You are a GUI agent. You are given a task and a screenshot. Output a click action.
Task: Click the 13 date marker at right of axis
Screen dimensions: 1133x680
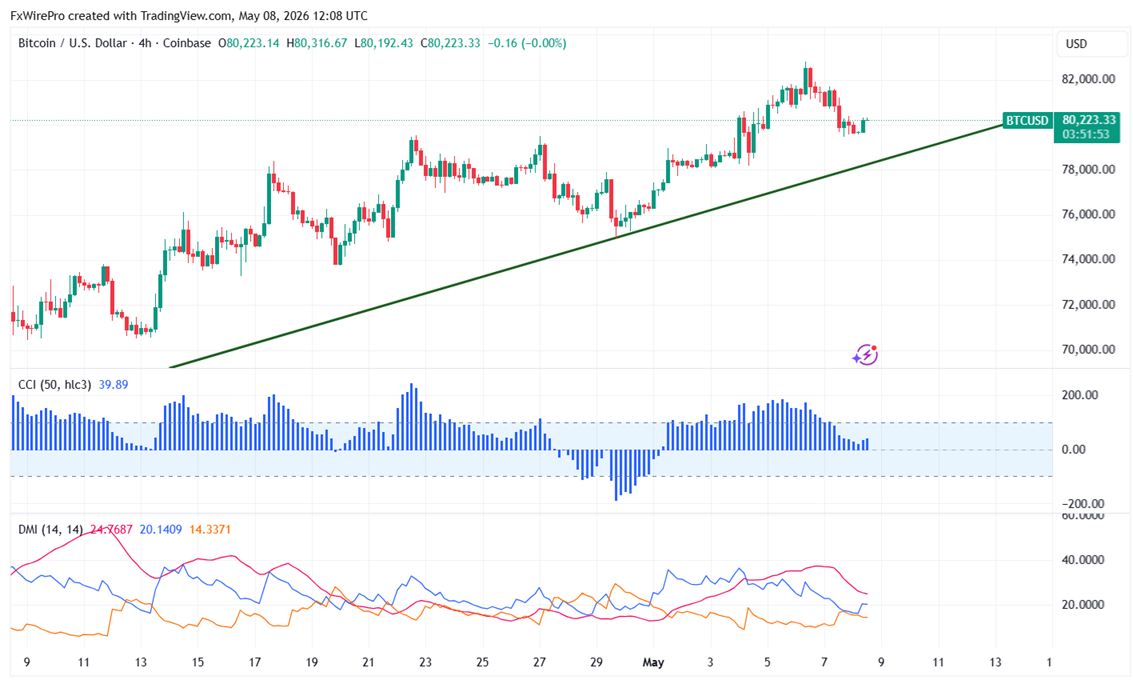click(995, 662)
